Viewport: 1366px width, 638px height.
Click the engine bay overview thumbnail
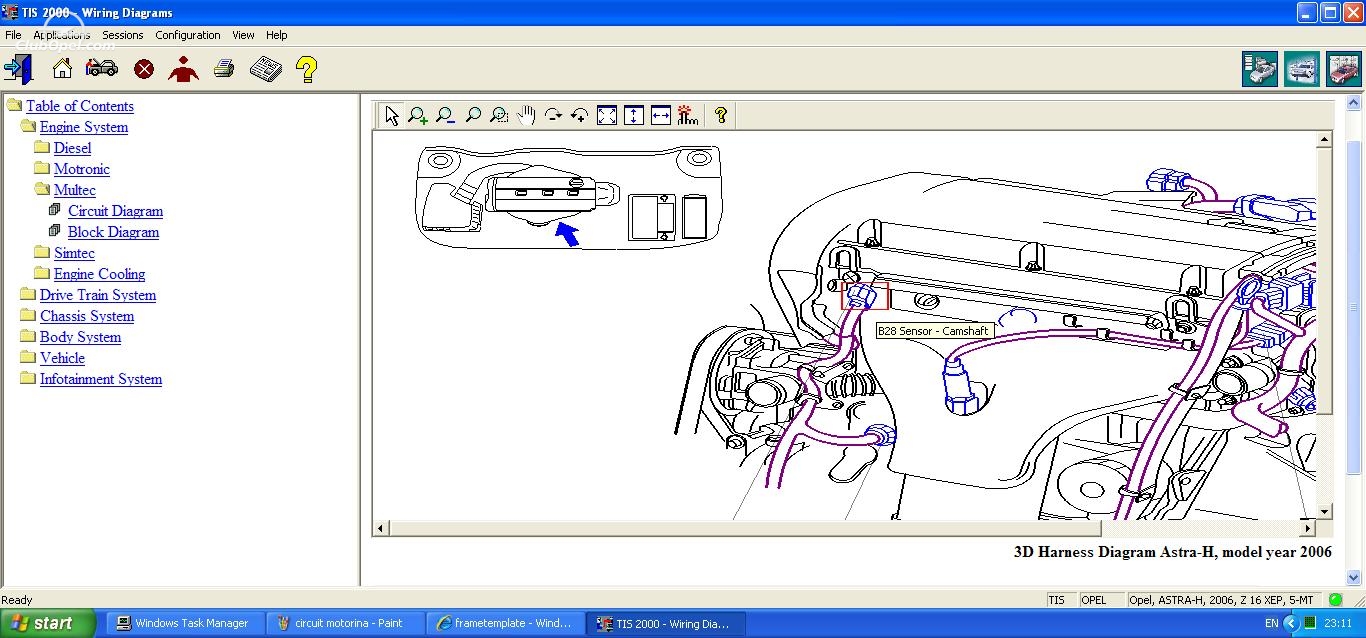coord(568,196)
